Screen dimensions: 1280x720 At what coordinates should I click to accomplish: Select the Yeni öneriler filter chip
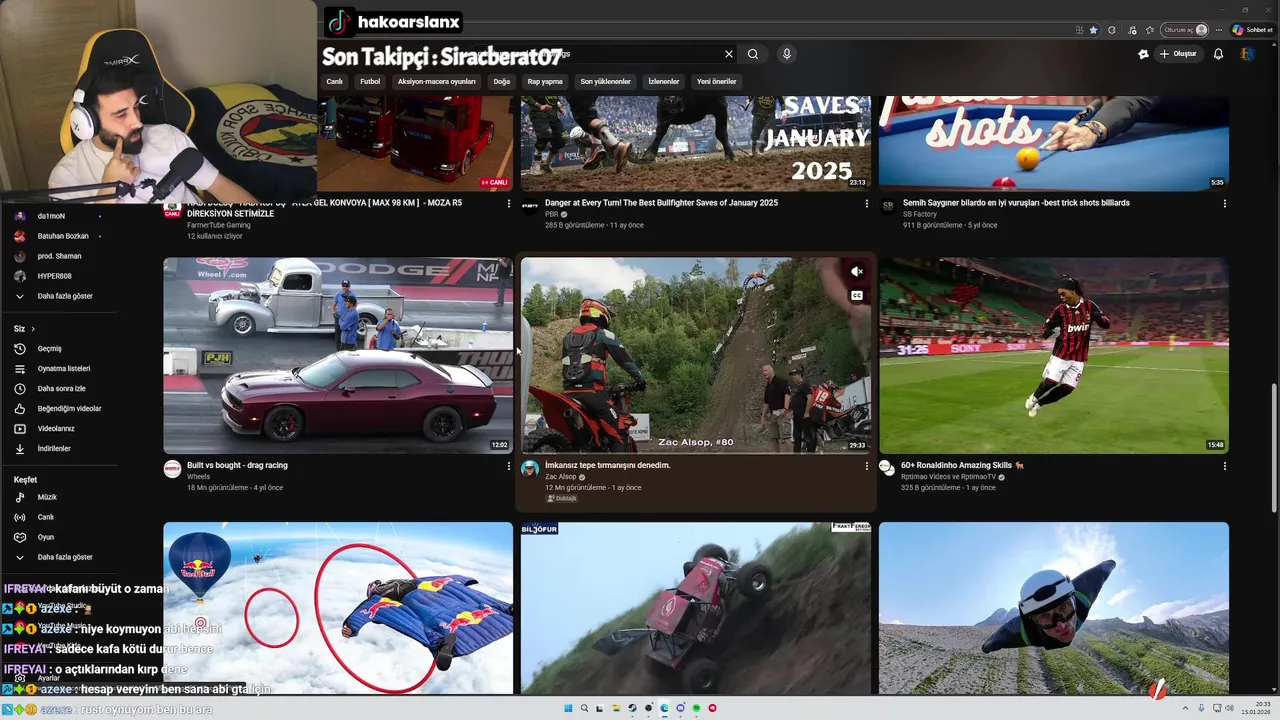pyautogui.click(x=717, y=82)
